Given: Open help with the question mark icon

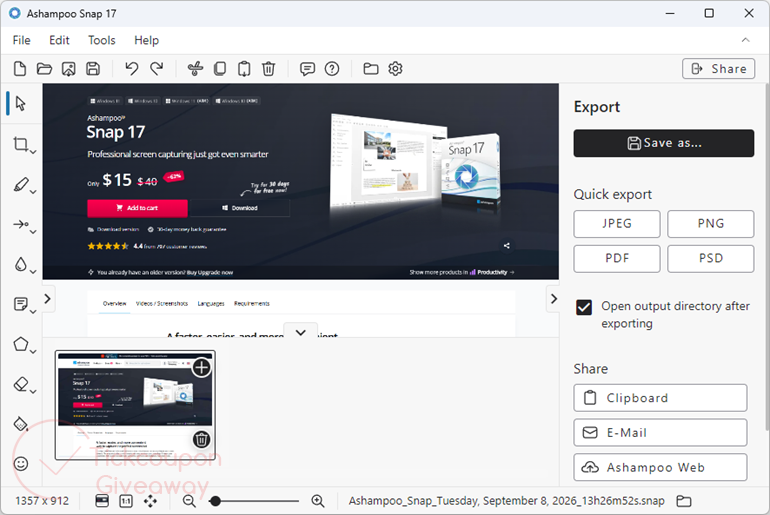Looking at the screenshot, I should tap(332, 69).
